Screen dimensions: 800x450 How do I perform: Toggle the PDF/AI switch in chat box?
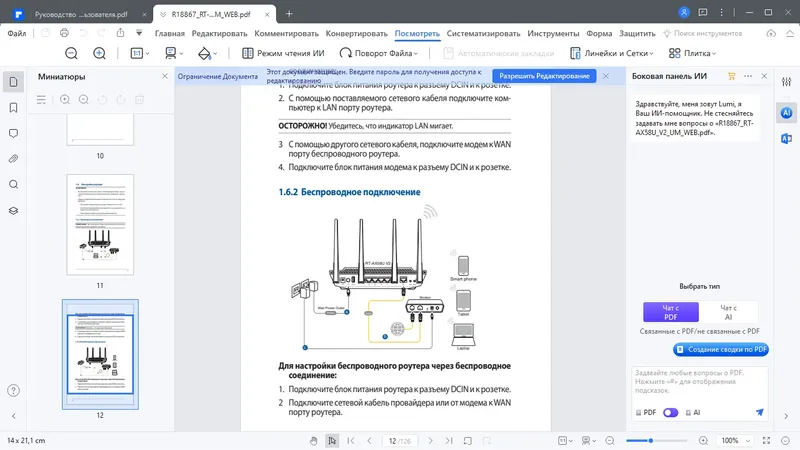tap(670, 412)
